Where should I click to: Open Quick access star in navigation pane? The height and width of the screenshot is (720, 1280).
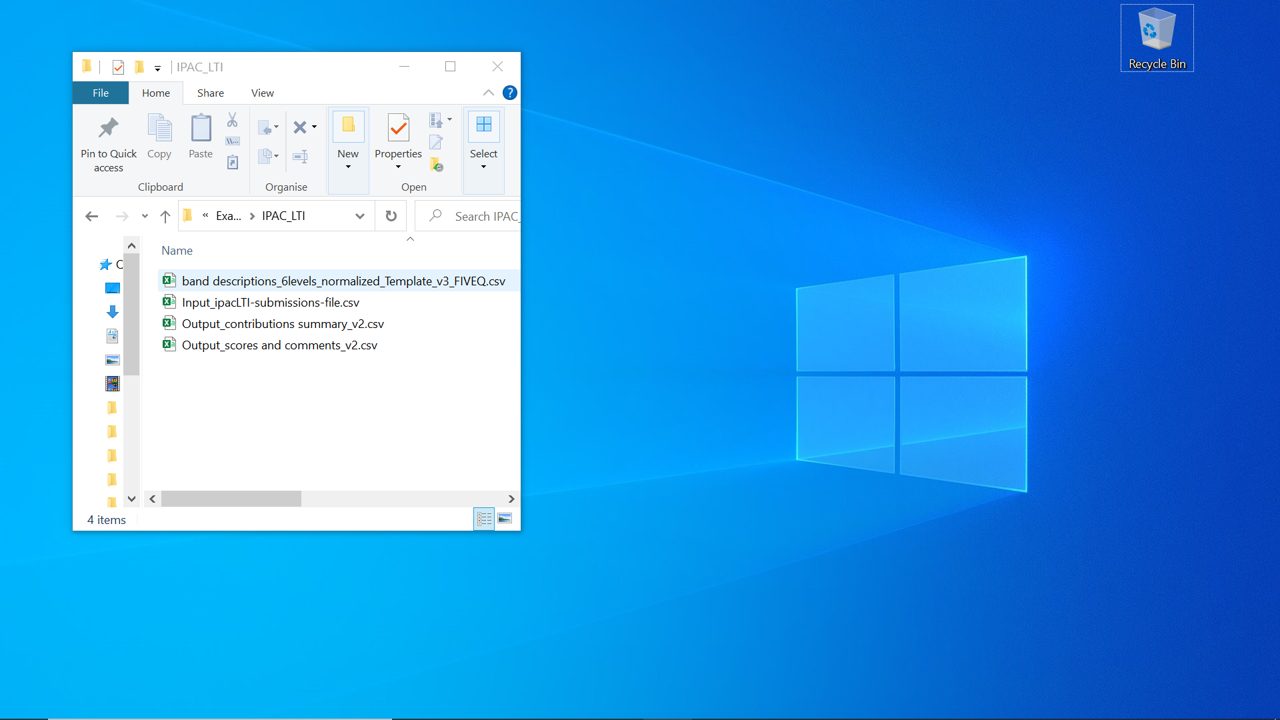tap(105, 265)
